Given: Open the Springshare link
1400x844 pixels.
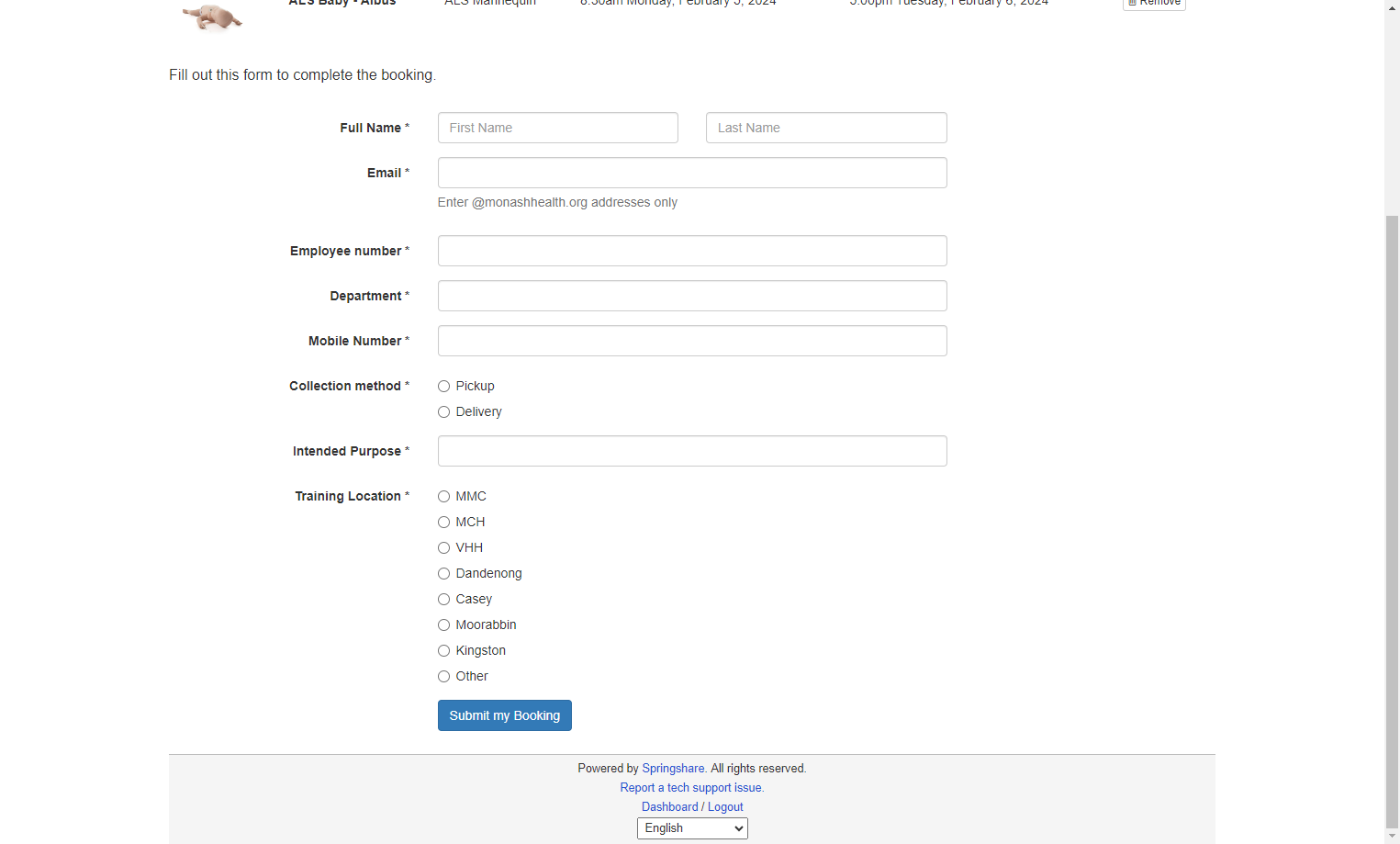Looking at the screenshot, I should coord(673,769).
